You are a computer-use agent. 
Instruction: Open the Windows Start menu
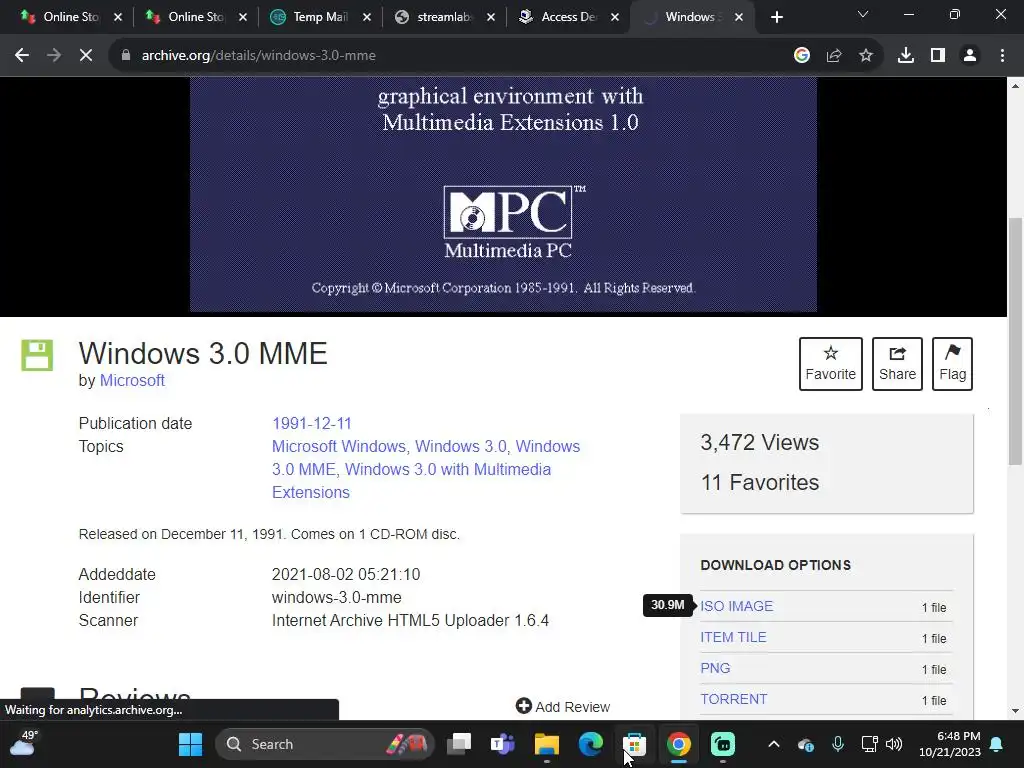(x=191, y=744)
